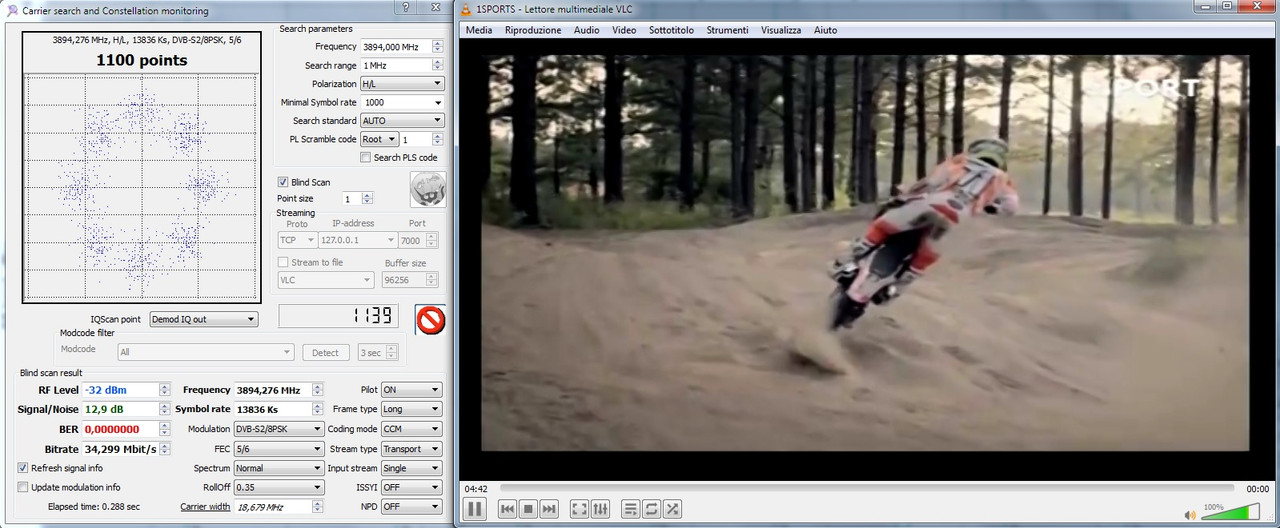Expand the Modulation DVB-S2/8PSK dropdown
The height and width of the screenshot is (528, 1280).
(278, 429)
